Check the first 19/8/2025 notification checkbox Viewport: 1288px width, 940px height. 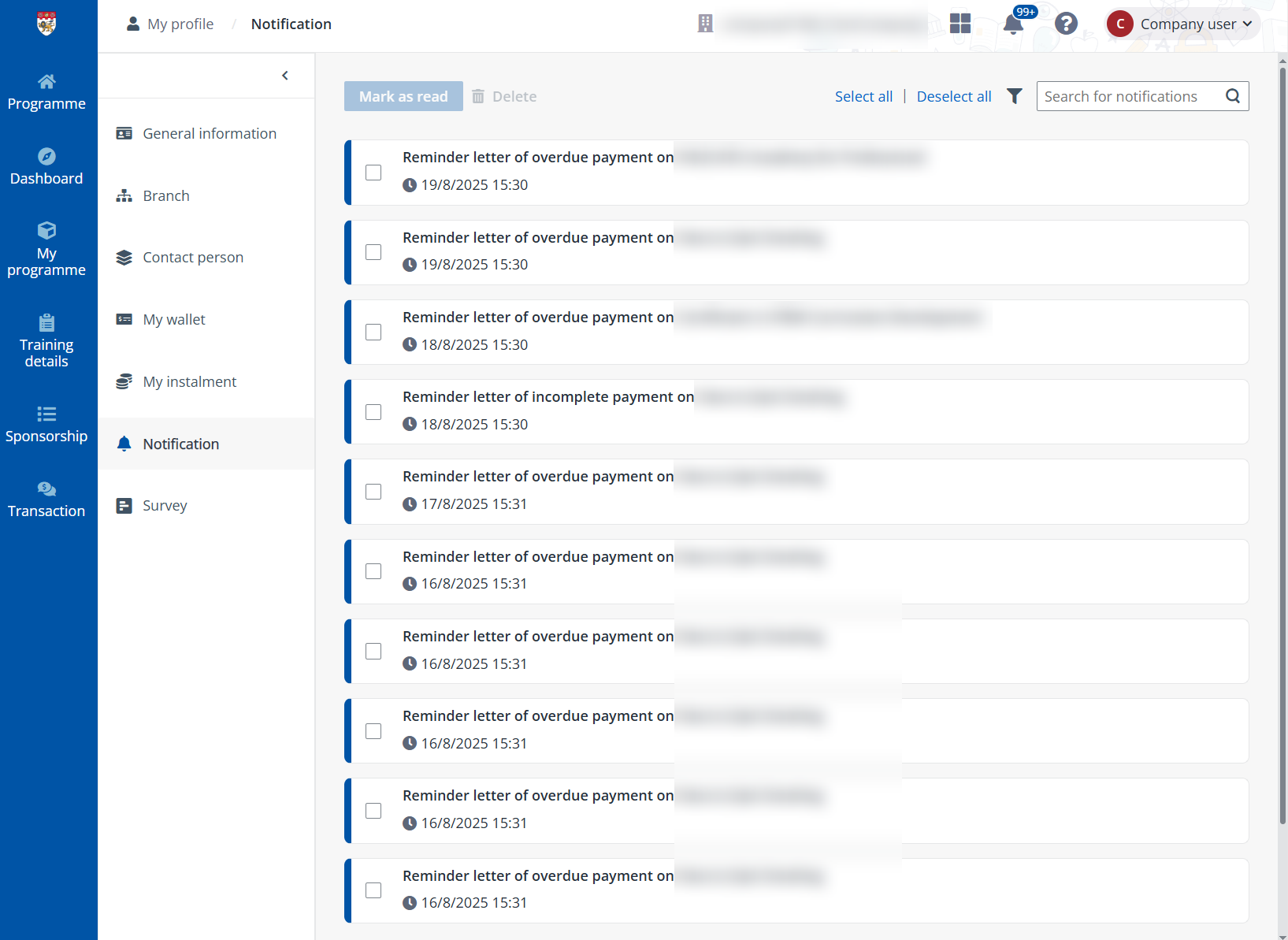tap(373, 172)
